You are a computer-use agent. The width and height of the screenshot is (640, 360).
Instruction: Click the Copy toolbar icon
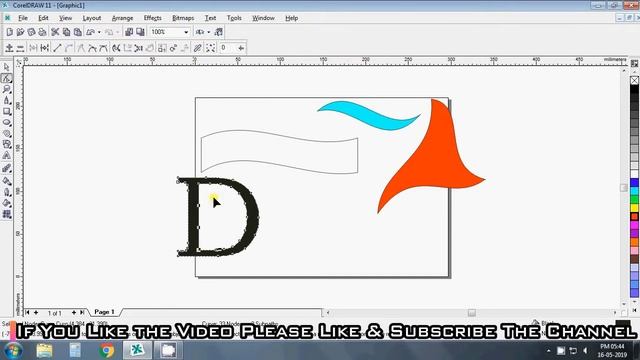66,32
